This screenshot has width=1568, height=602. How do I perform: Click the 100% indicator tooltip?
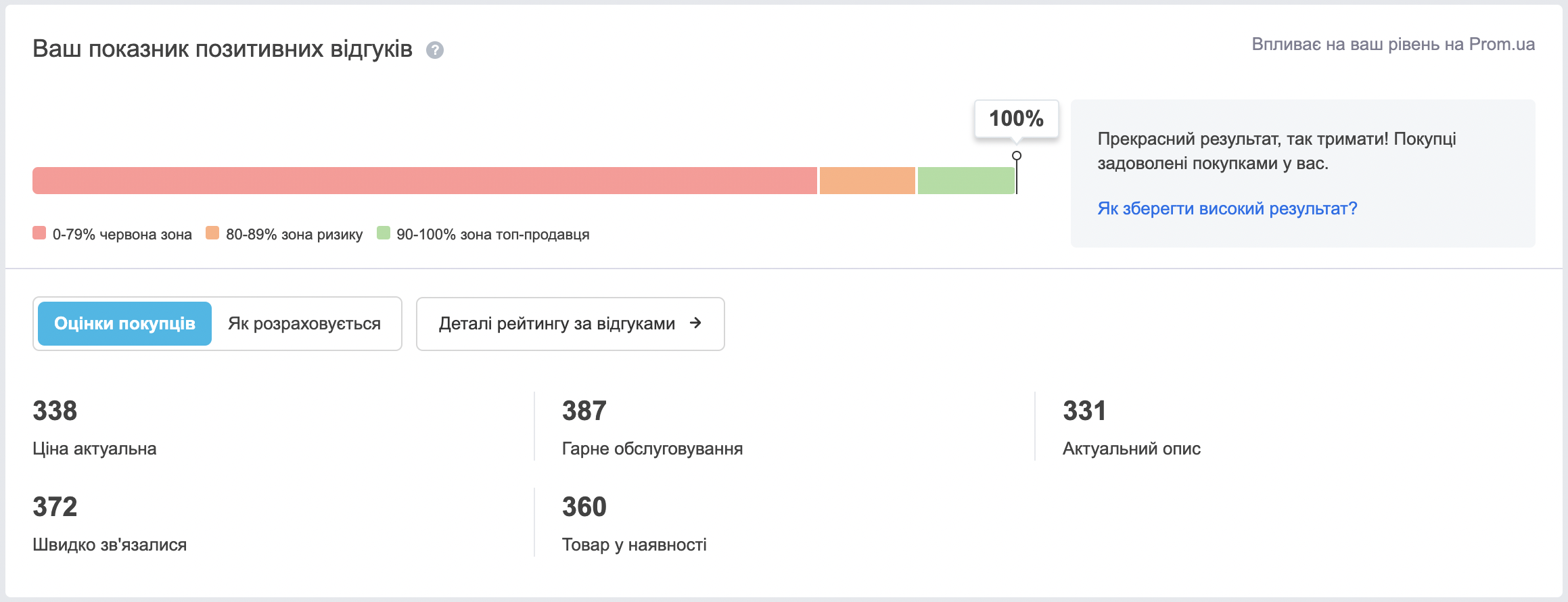[1016, 119]
